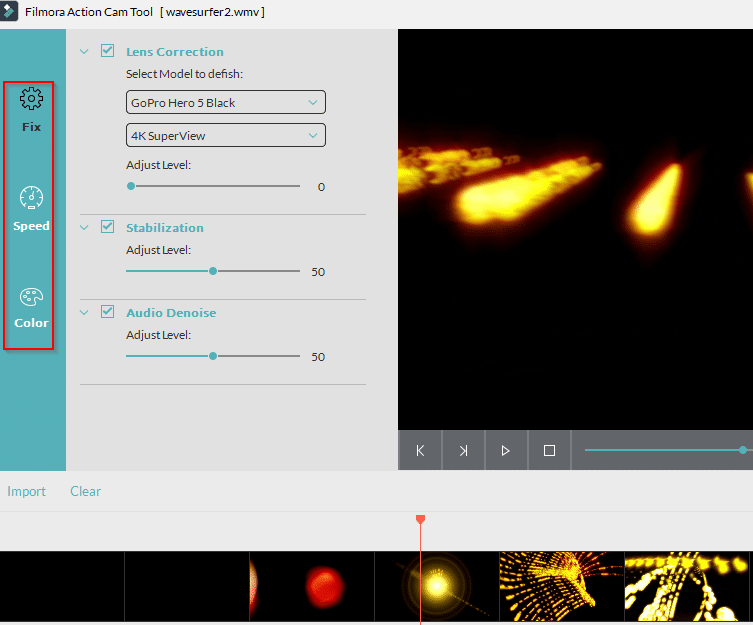
Task: Click 'Select Model to defish:' label
Action: 184,74
